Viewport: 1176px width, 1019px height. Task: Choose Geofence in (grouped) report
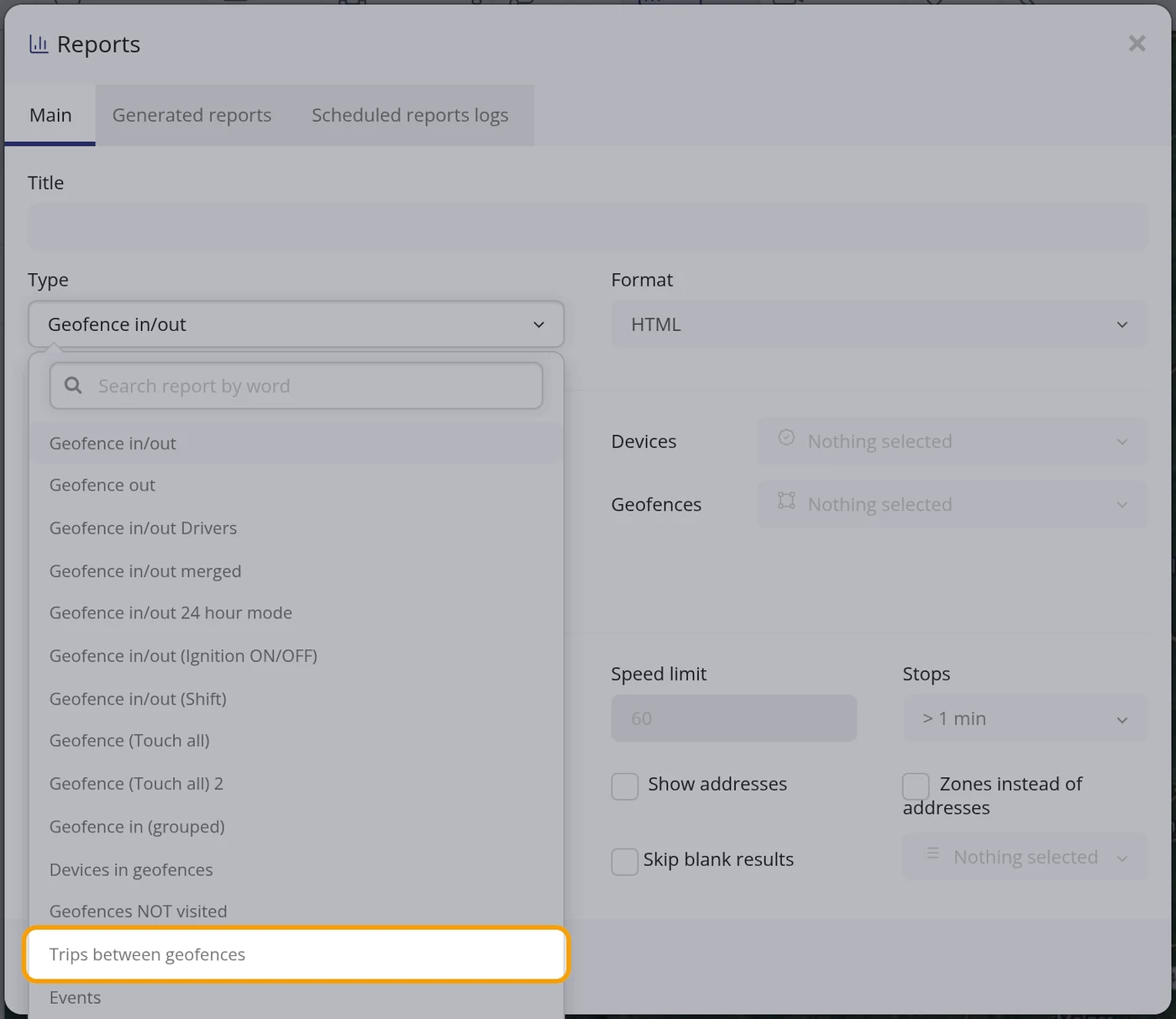[x=296, y=827]
